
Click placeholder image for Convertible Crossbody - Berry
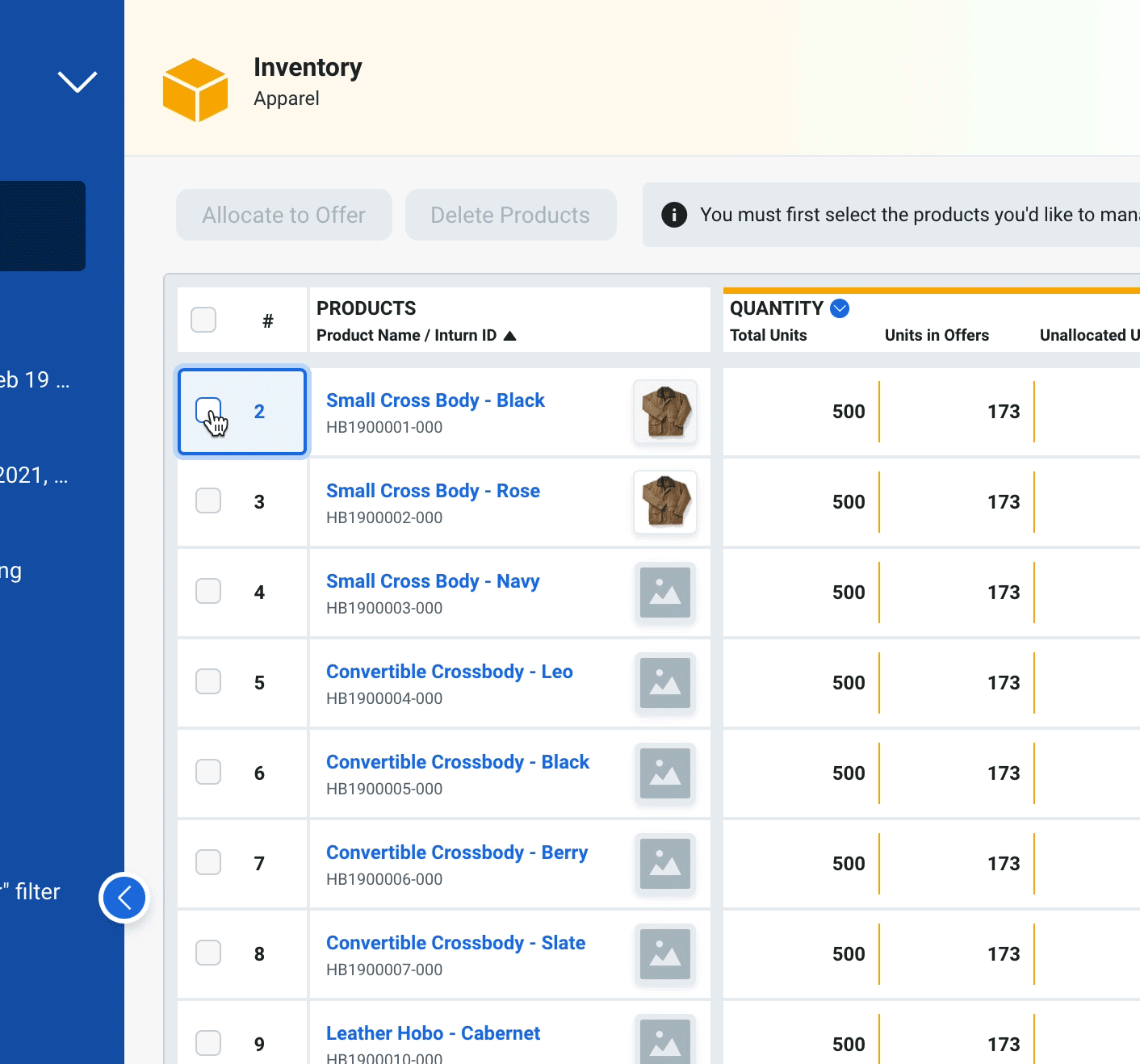point(665,864)
